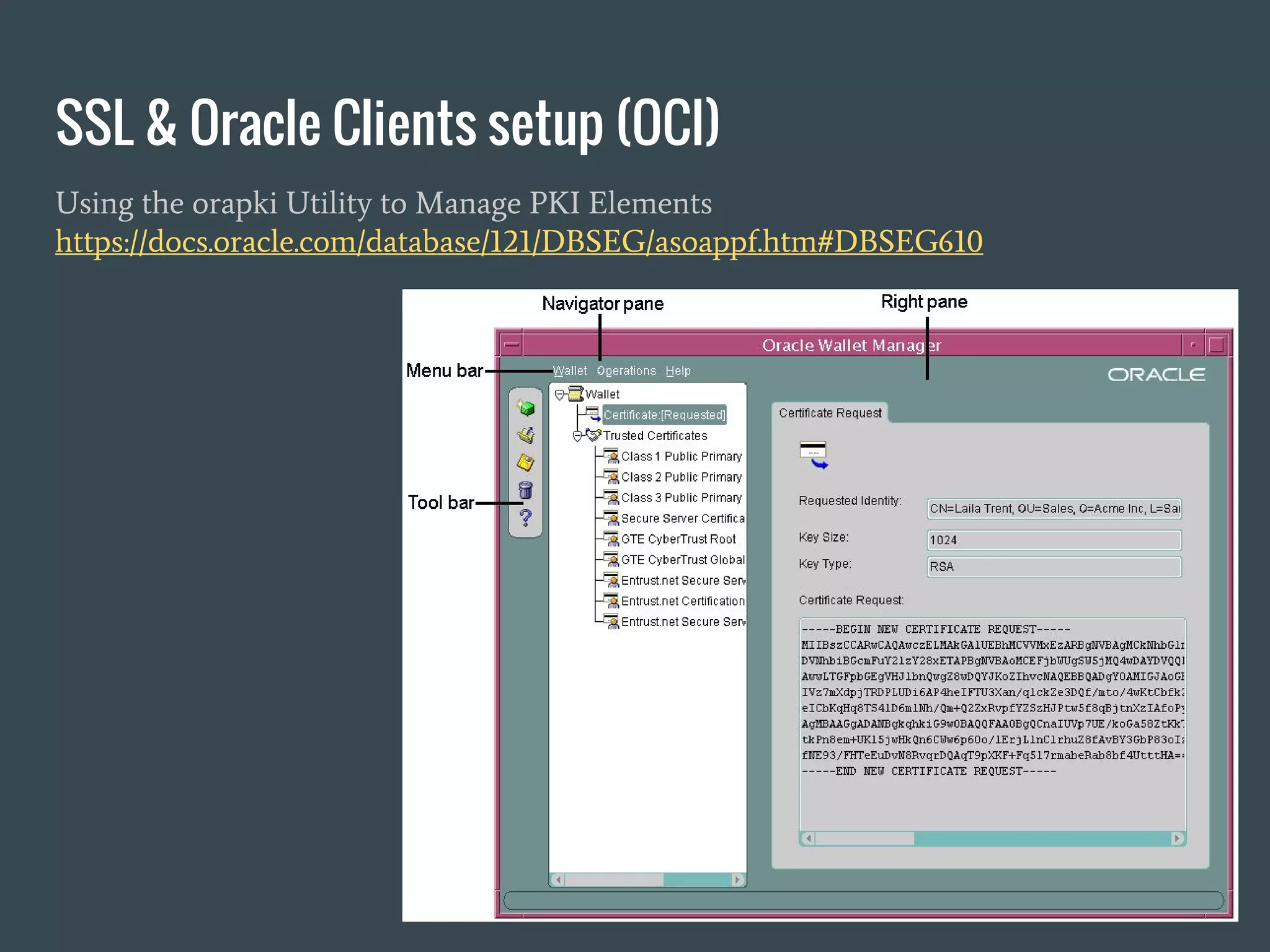This screenshot has height=952, width=1270.
Task: Click the navigator pane horizontal scrollbar thumb
Action: coord(615,879)
